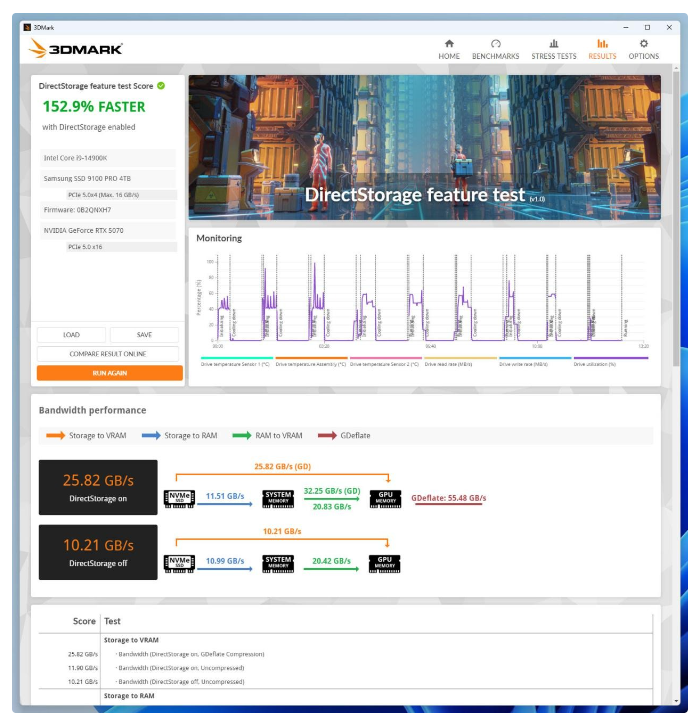
Task: Click the Samsung SSD 9100 PRO 4TB entry
Action: (x=108, y=179)
